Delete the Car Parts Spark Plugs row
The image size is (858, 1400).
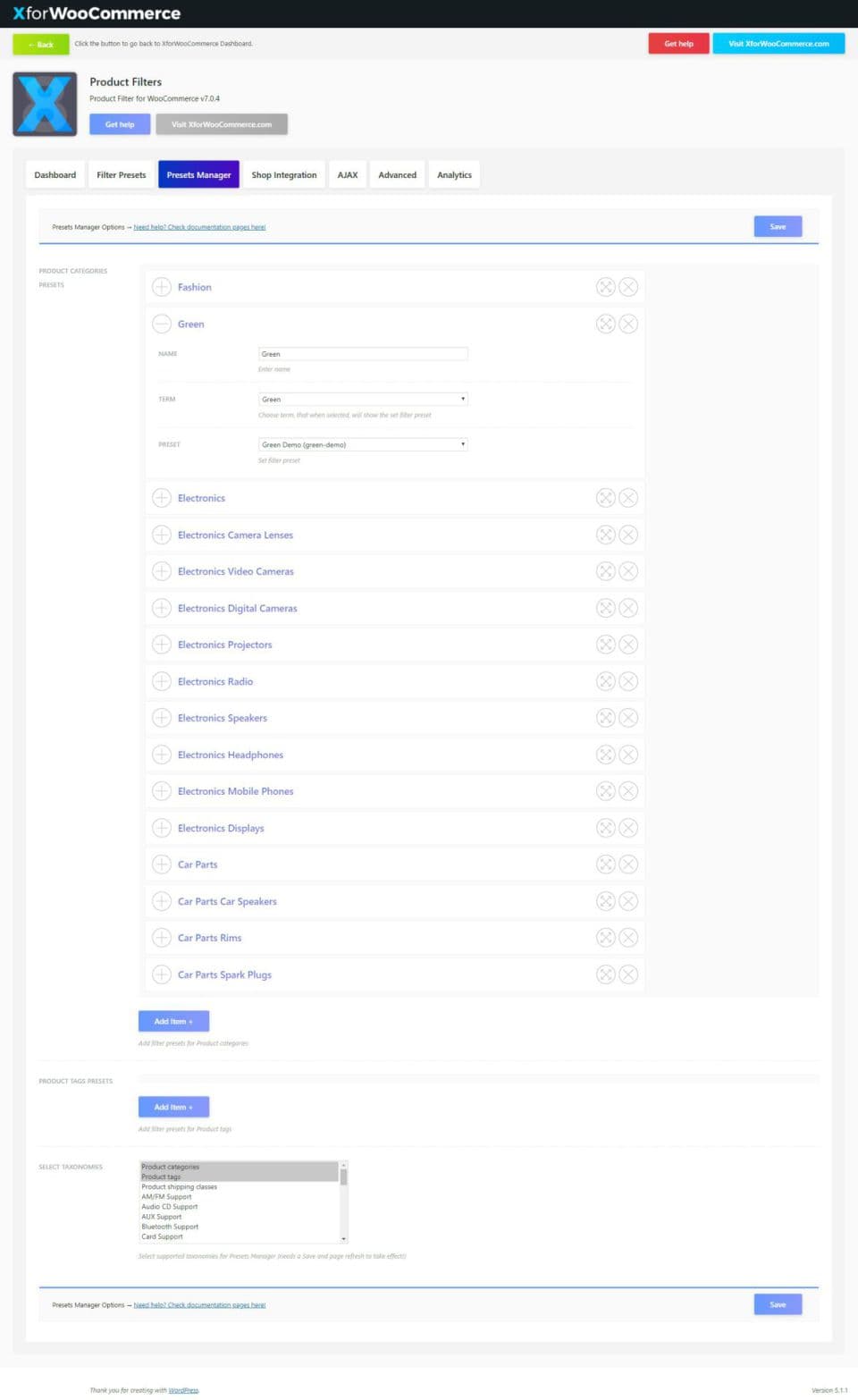pos(628,974)
